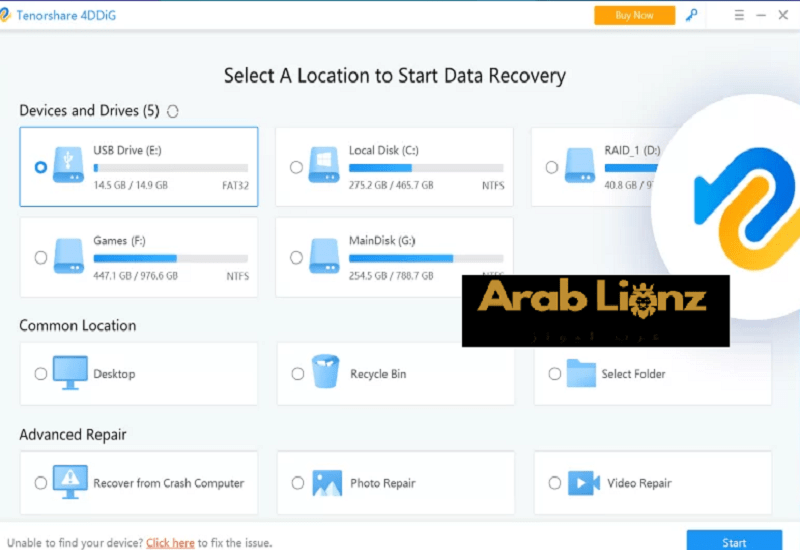Click the Tenorshare 4DDiG logo icon

click(x=5, y=15)
